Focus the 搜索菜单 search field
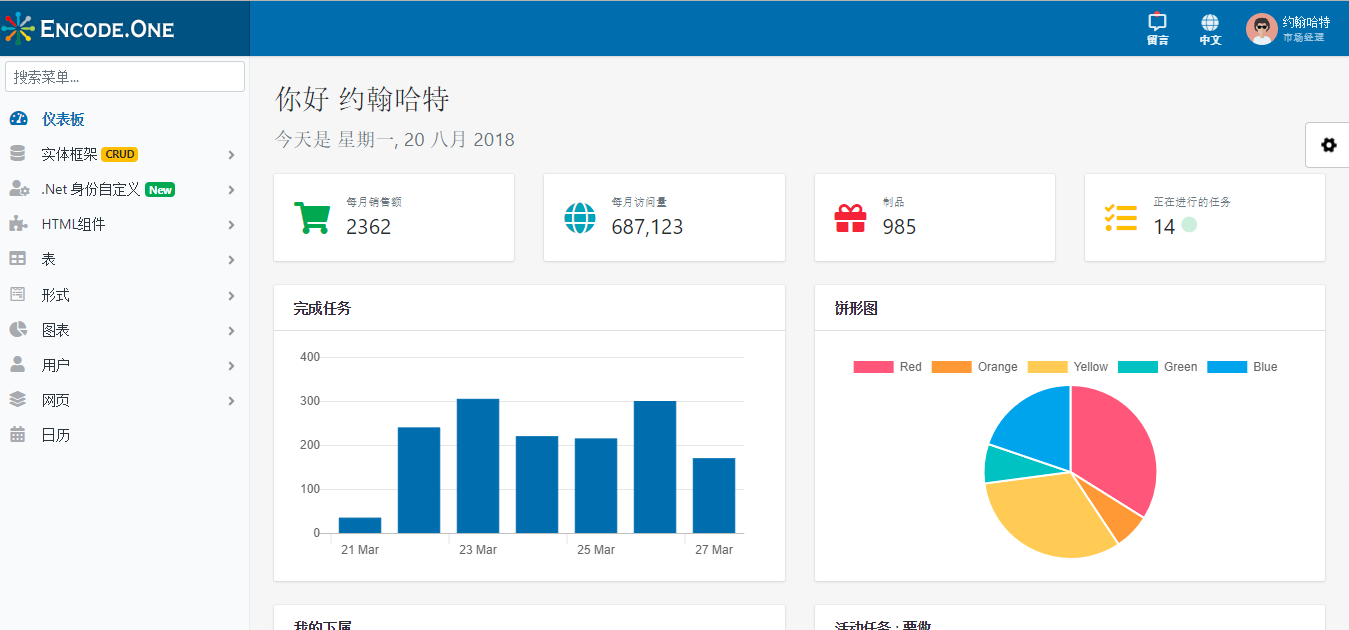 click(x=125, y=77)
